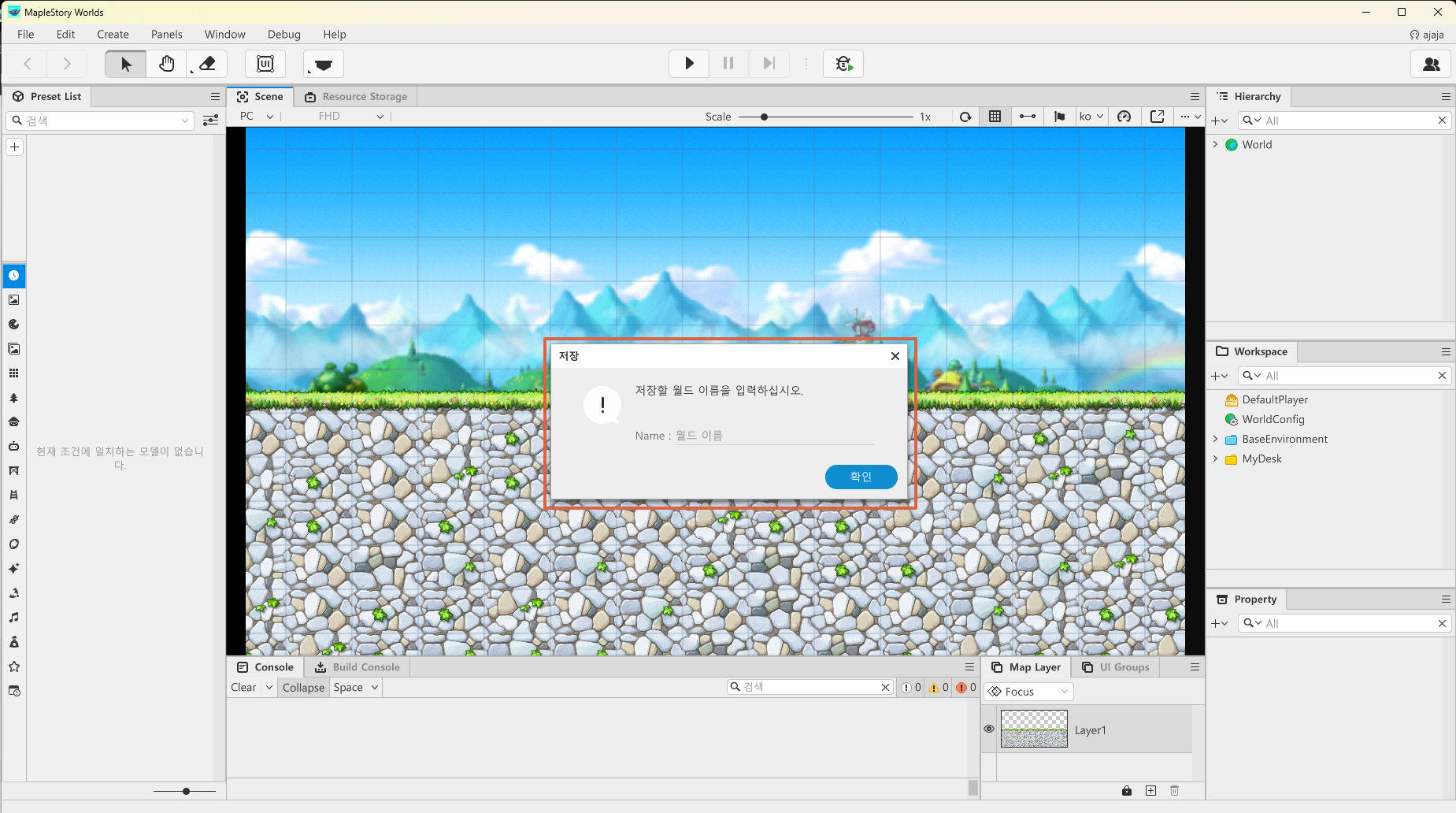Open the scene toolbar more options dropdown
The height and width of the screenshot is (813, 1456).
click(x=1190, y=117)
